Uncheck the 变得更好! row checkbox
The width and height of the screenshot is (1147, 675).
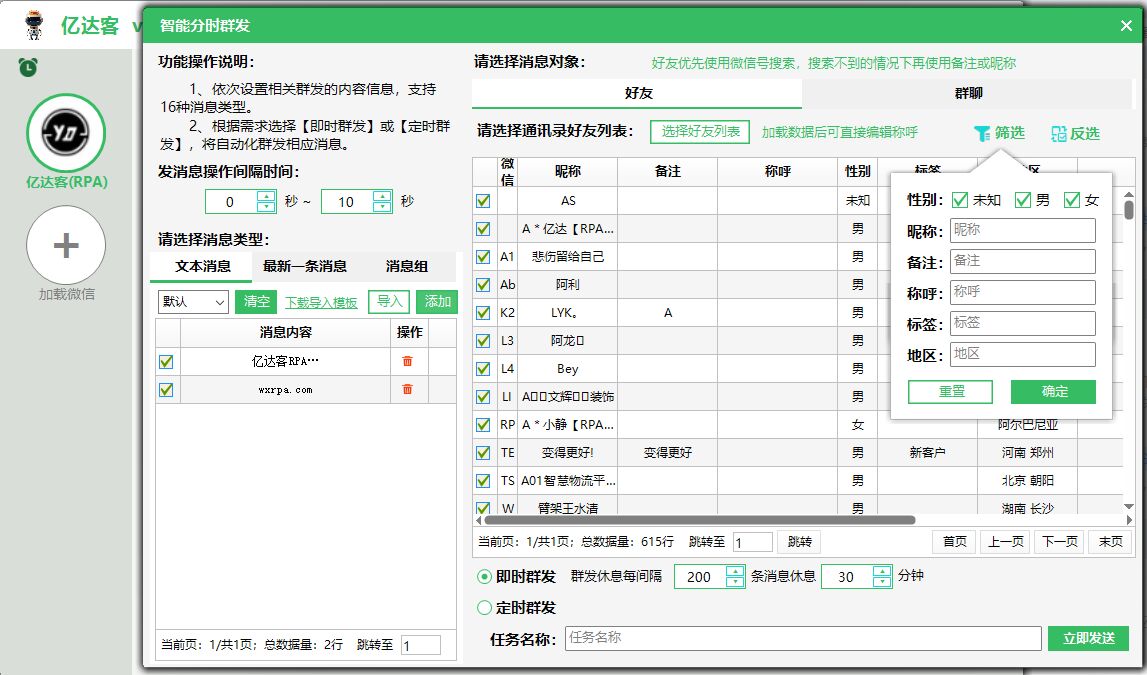point(483,453)
